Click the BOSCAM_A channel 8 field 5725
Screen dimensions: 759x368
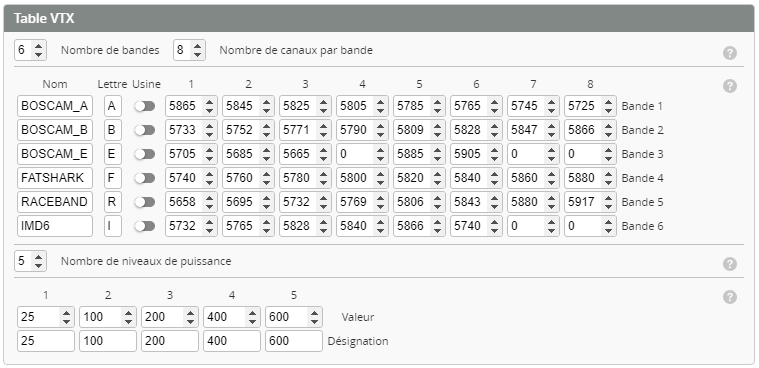(x=590, y=106)
